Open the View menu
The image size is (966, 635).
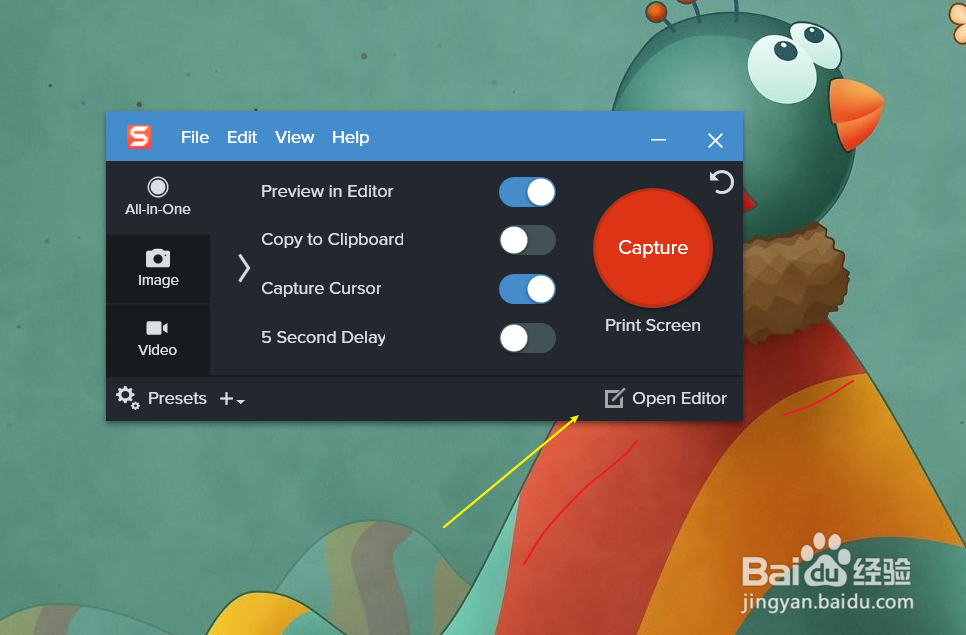294,137
